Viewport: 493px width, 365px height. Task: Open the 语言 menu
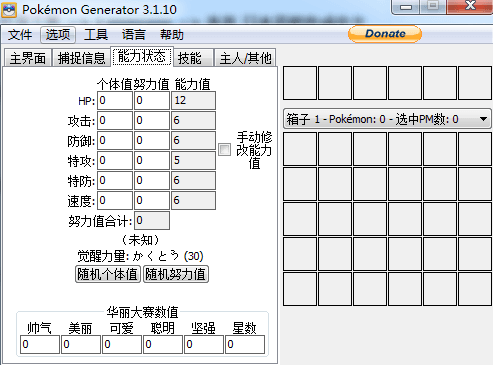[x=134, y=35]
